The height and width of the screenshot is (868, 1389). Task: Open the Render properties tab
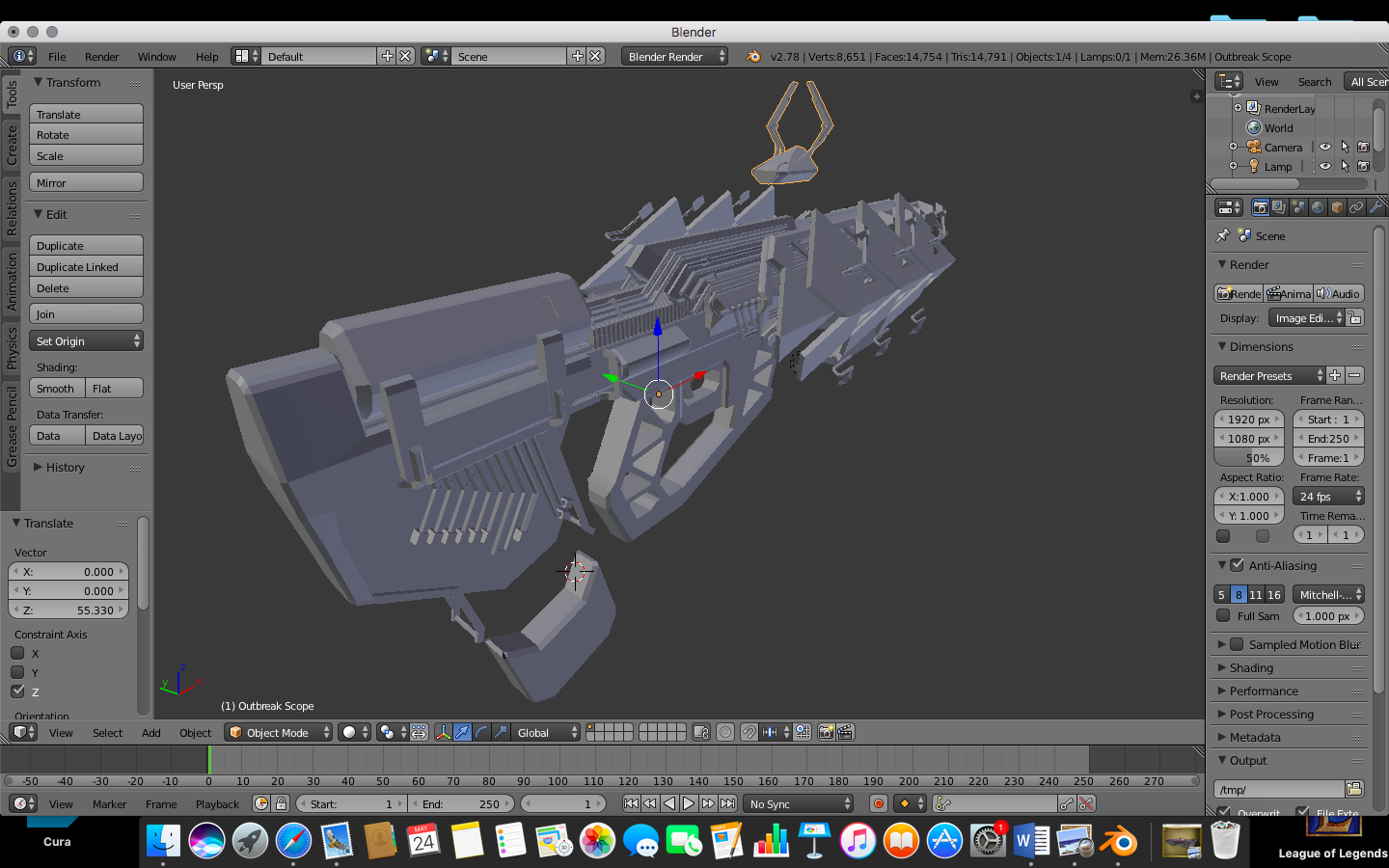click(1260, 207)
